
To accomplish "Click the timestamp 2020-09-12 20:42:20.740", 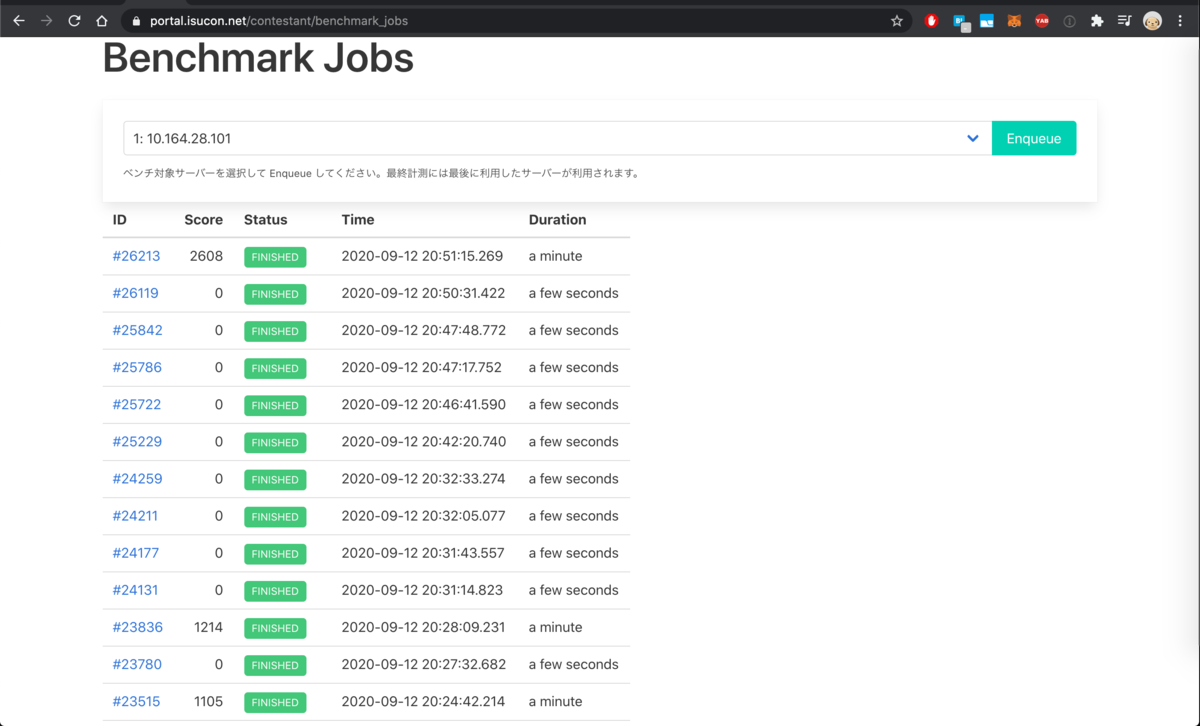I will coord(423,441).
